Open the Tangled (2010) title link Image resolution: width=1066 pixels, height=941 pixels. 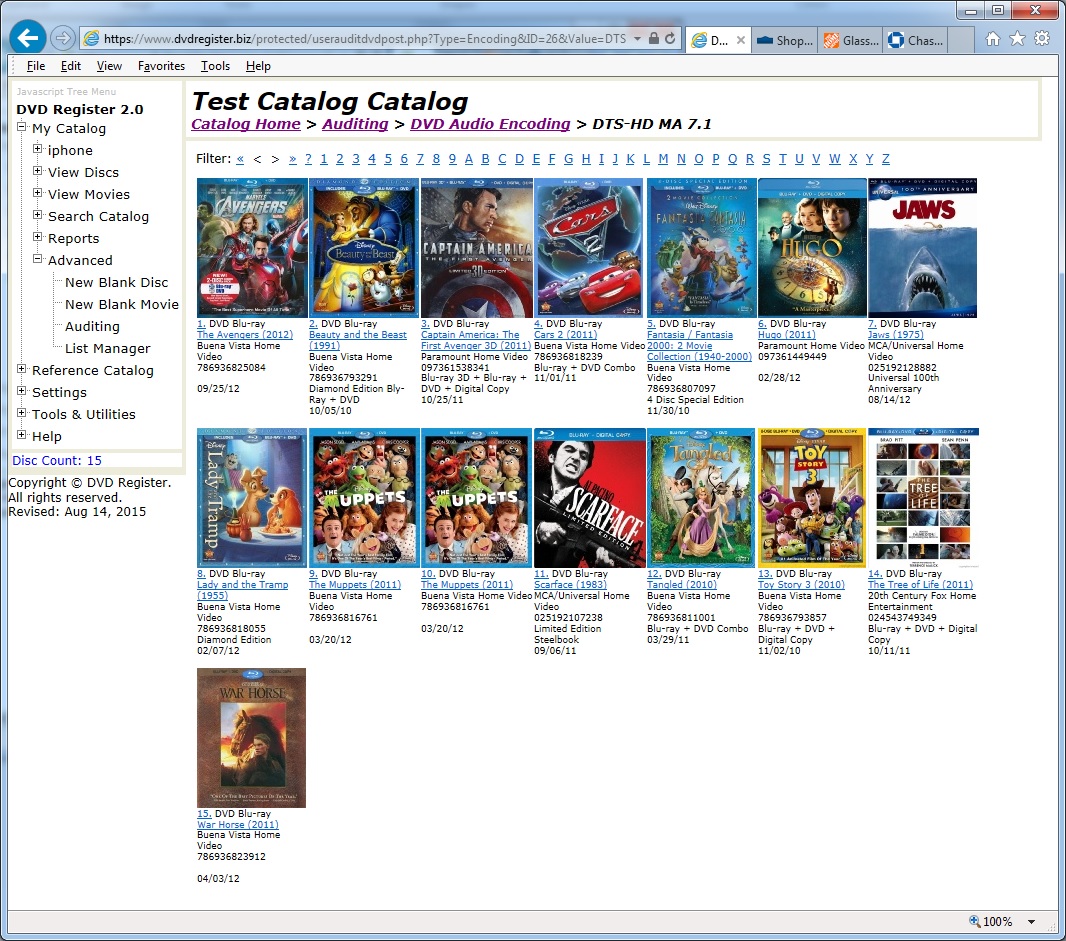tap(682, 585)
